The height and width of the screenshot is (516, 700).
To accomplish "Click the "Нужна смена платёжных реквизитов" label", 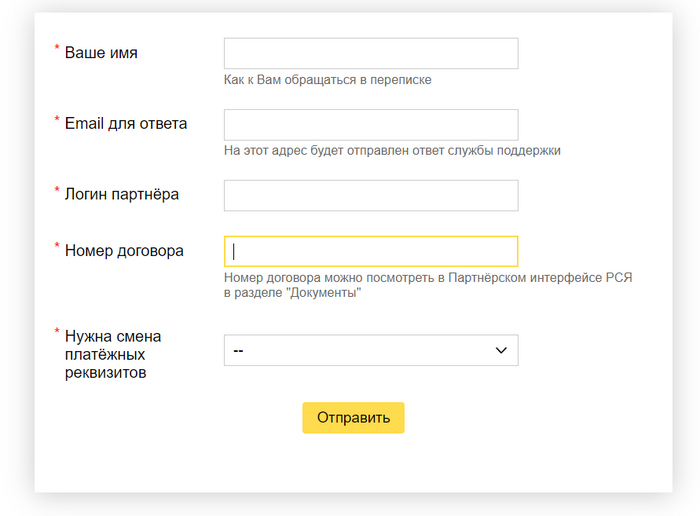I will click(113, 354).
